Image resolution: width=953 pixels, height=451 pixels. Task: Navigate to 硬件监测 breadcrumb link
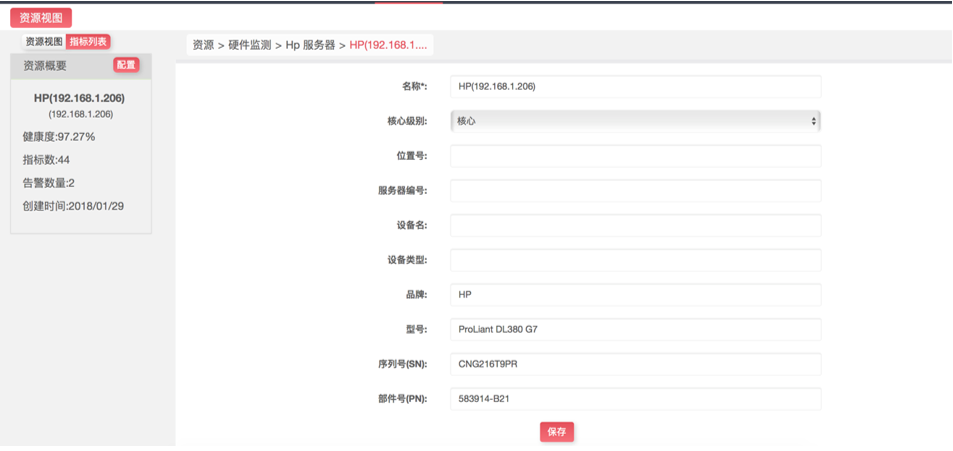tap(250, 45)
